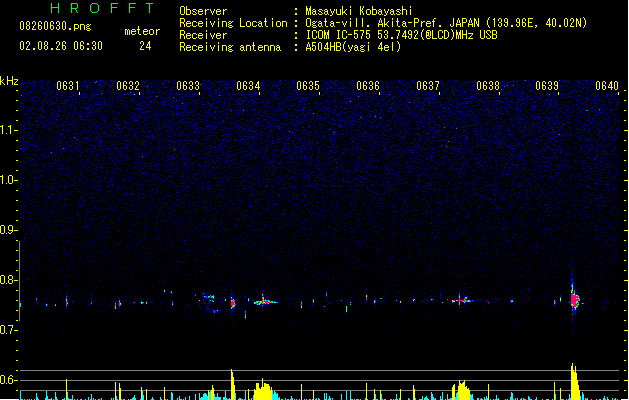Image resolution: width=629 pixels, height=400 pixels.
Task: Click the 0.8 frequency axis label
Action: tap(8, 280)
